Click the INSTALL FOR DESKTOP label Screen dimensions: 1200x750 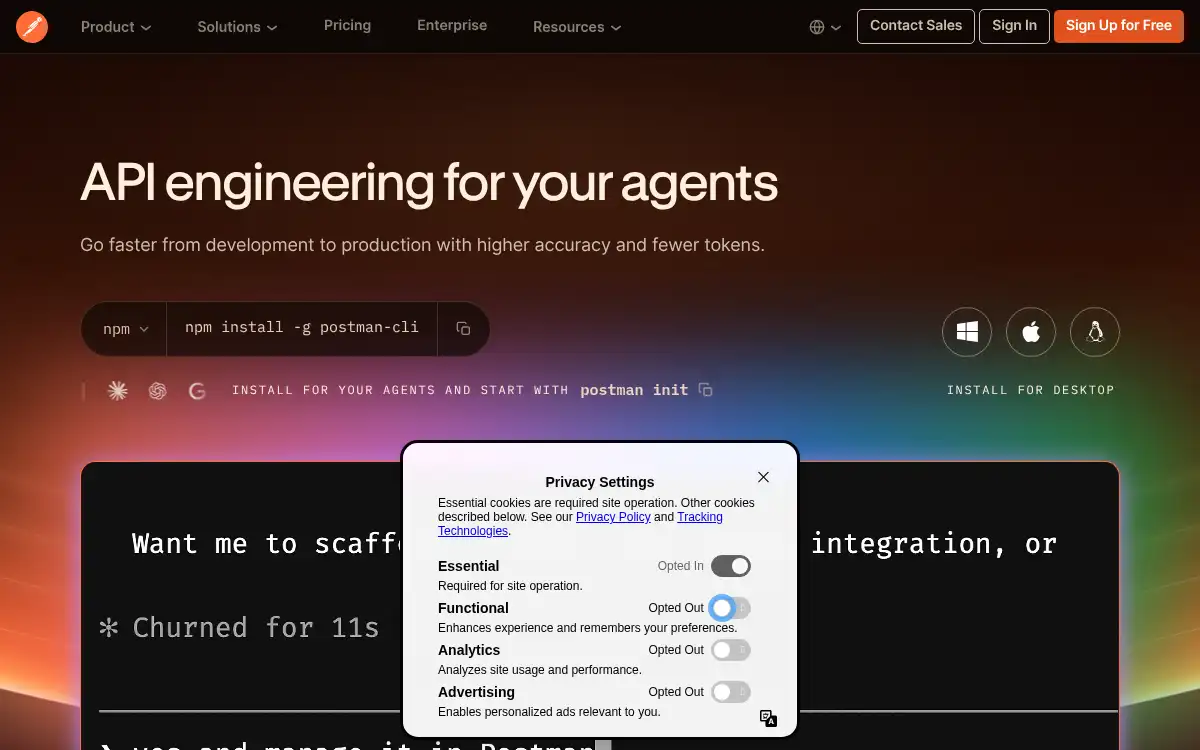[x=1030, y=390]
